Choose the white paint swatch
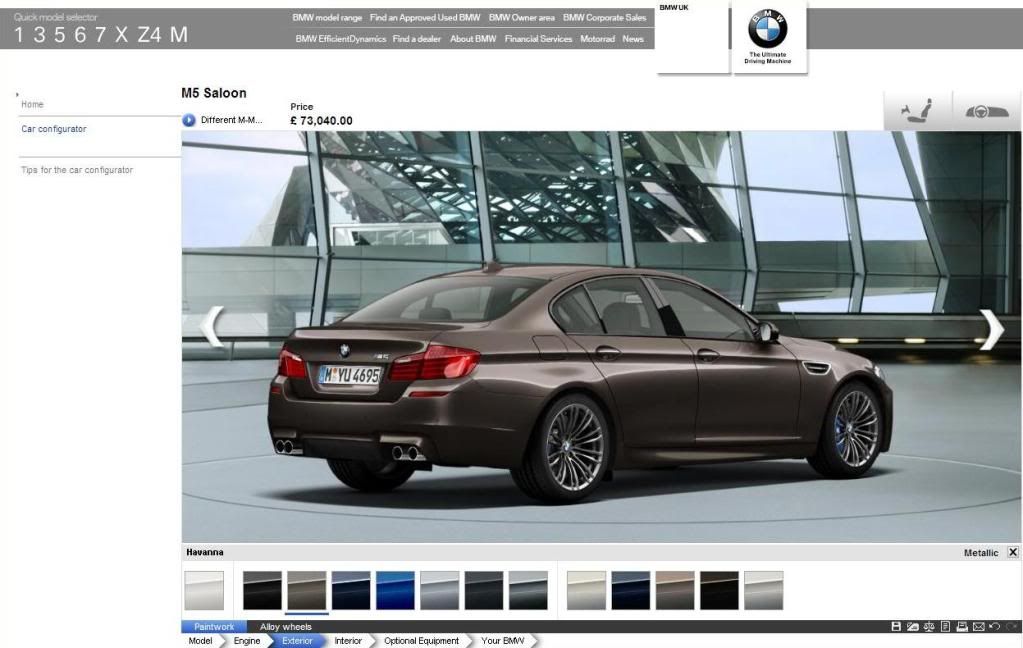1023x648 pixels. coord(204,591)
